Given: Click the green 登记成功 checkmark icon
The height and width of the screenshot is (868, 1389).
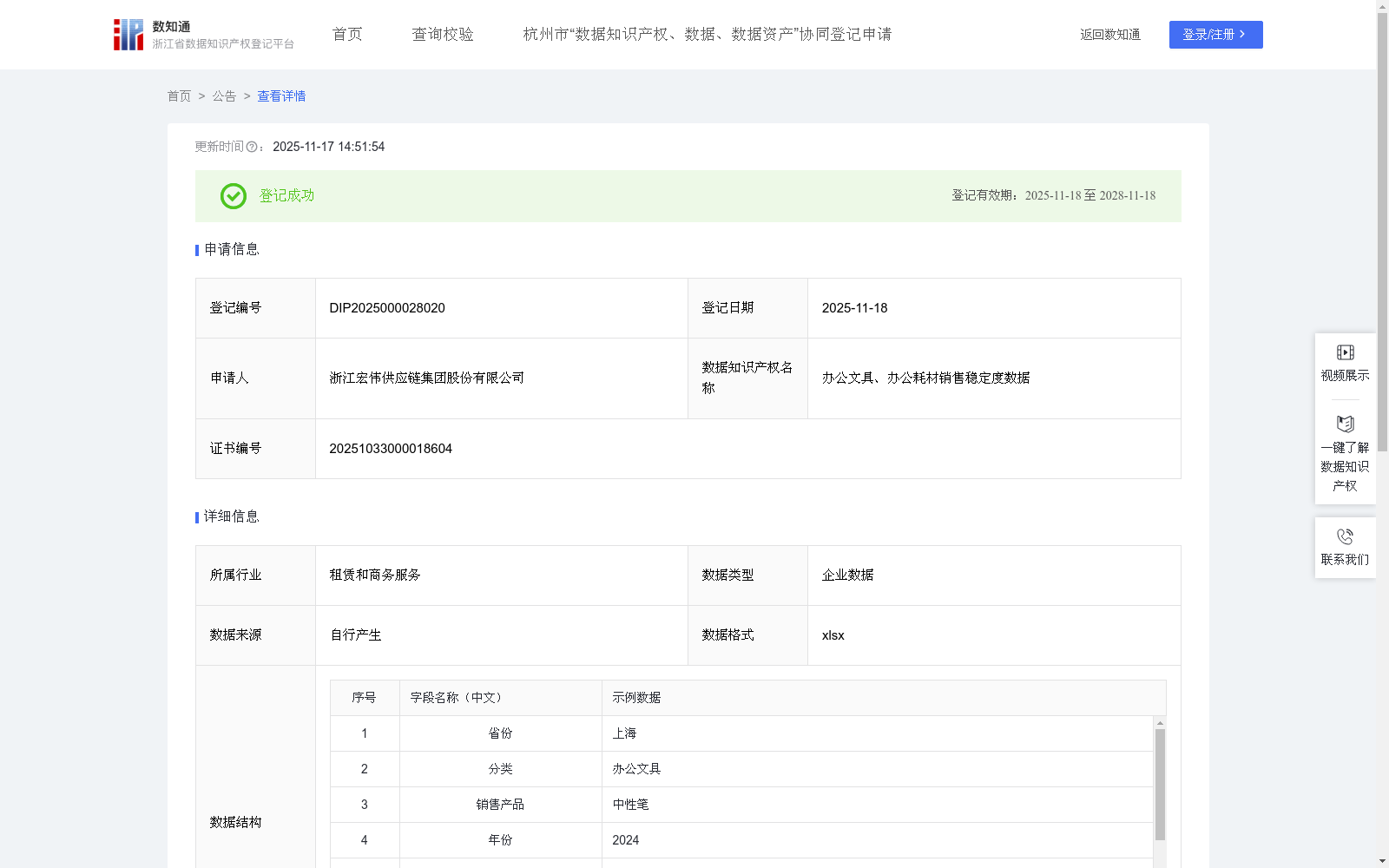Looking at the screenshot, I should coord(233,196).
